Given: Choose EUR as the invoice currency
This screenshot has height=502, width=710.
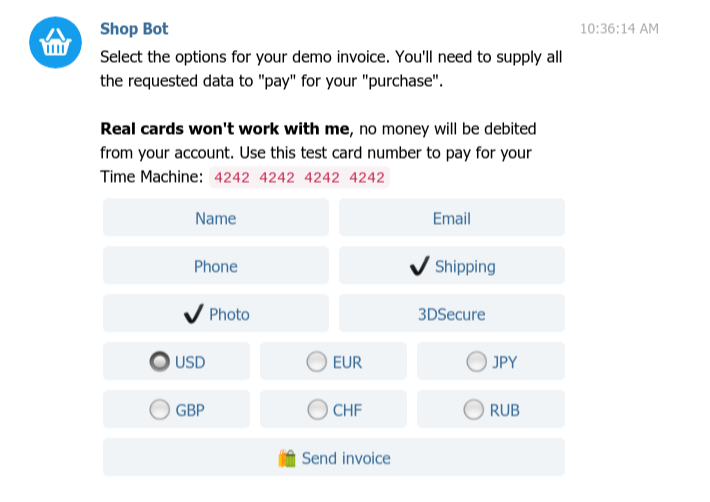Looking at the screenshot, I should pos(317,362).
